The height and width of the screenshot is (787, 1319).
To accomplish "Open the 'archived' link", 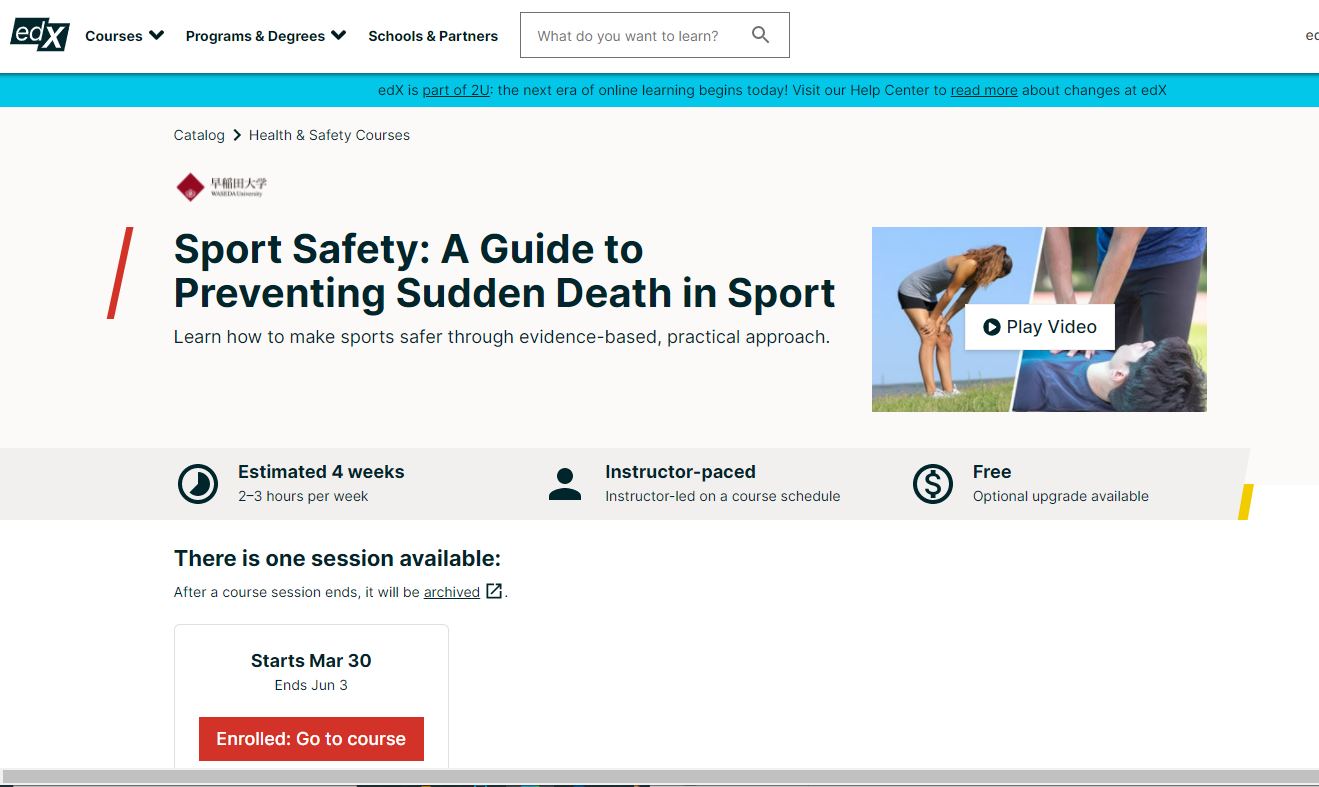I will [452, 592].
